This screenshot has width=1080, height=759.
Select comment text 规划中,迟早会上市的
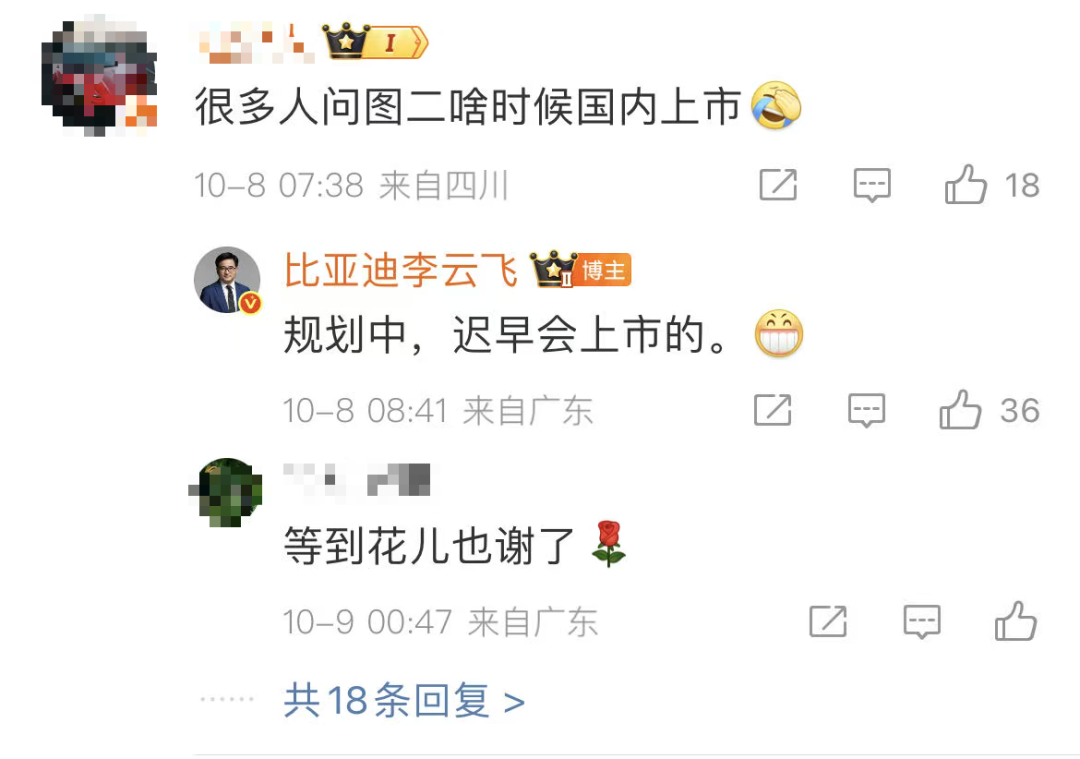pyautogui.click(x=506, y=335)
